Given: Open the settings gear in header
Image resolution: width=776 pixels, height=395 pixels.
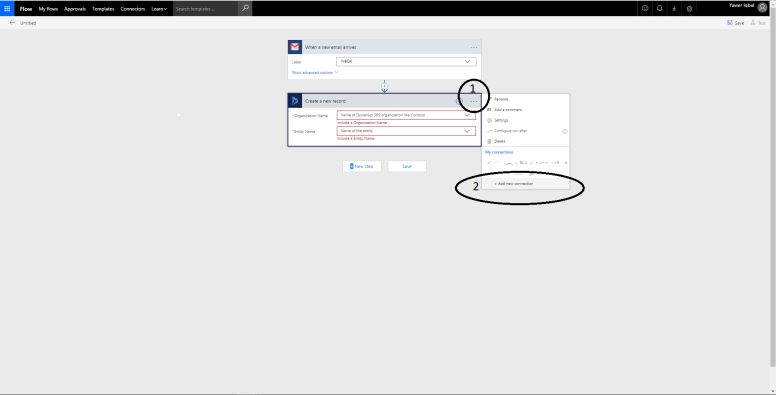Looking at the screenshot, I should 689,8.
